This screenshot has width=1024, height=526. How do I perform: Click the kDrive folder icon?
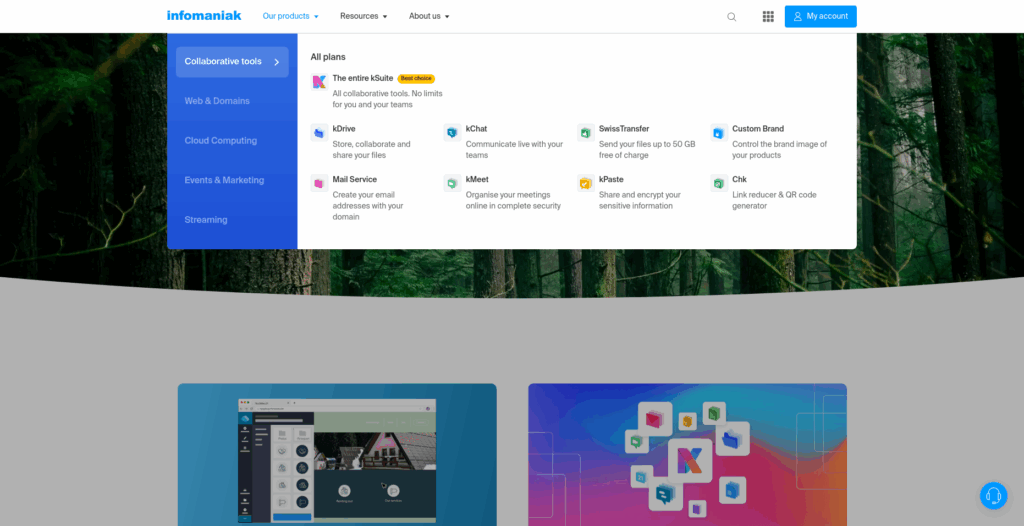(x=319, y=133)
